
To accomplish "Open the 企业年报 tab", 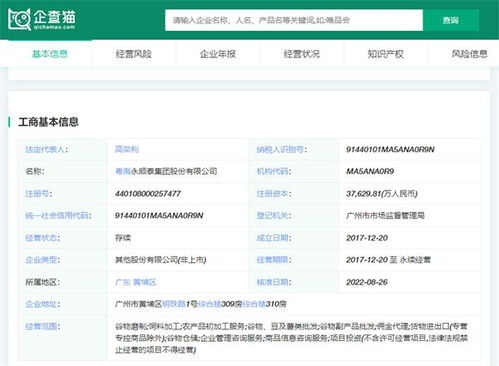I will [218, 54].
